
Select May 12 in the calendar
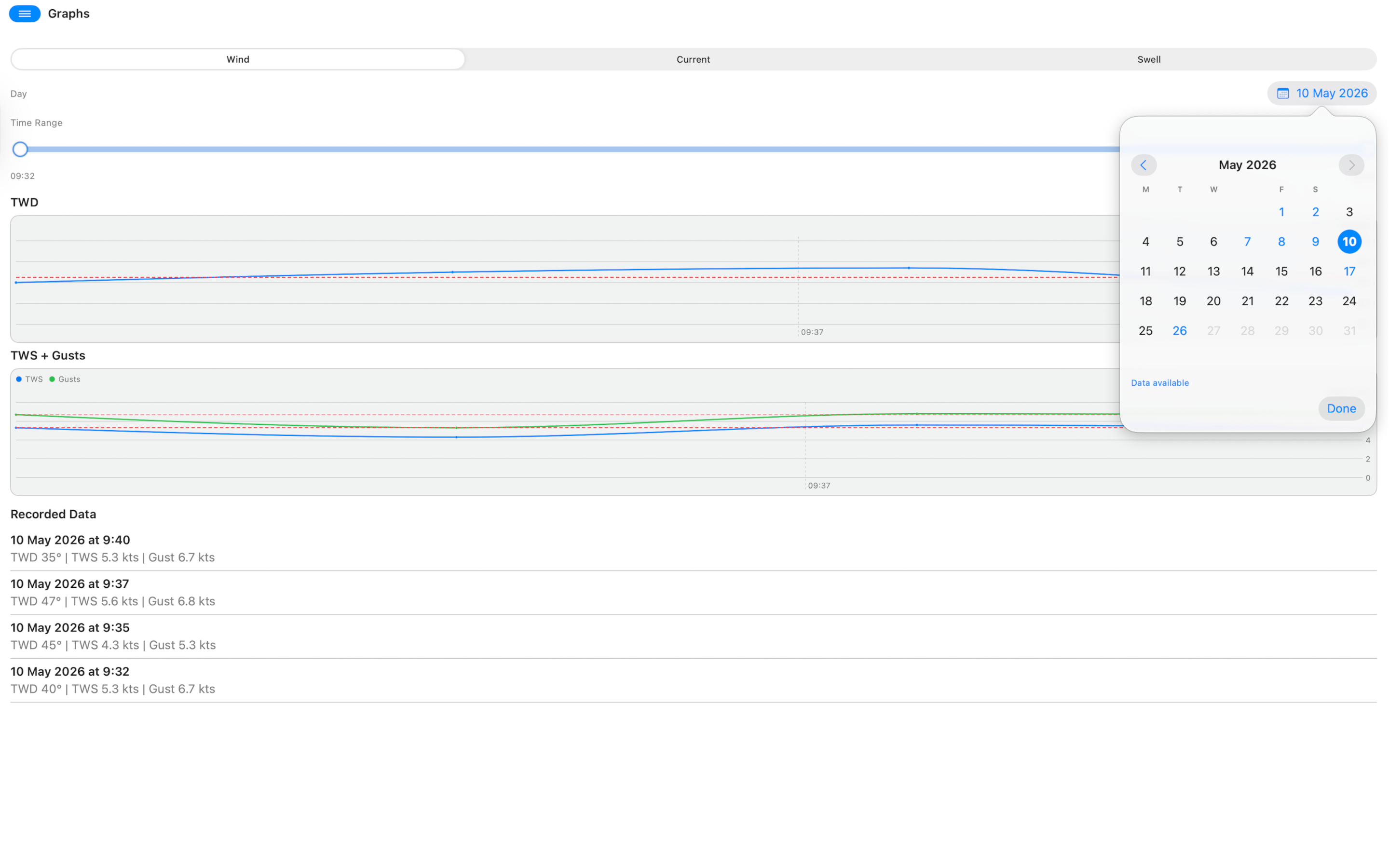tap(1180, 271)
